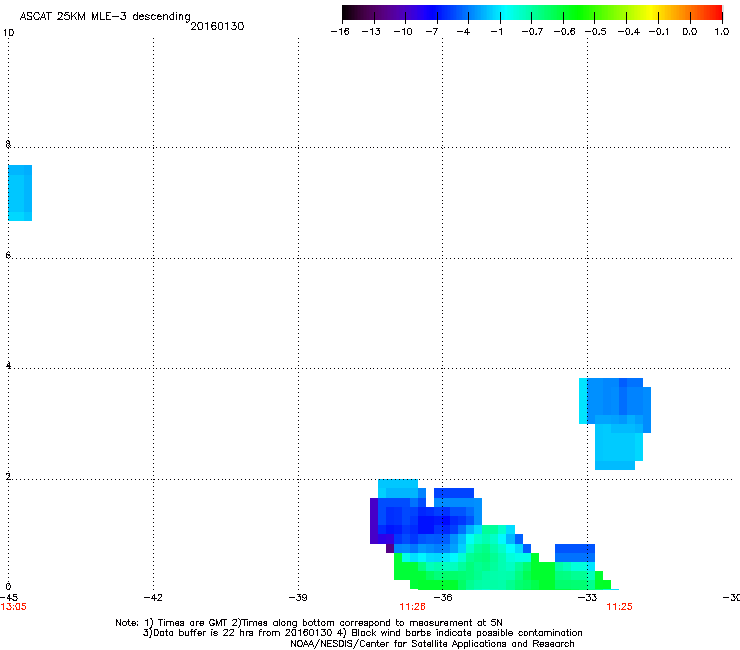Click the longitude axis label '-36'
The width and height of the screenshot is (740, 650).
[x=443, y=598]
